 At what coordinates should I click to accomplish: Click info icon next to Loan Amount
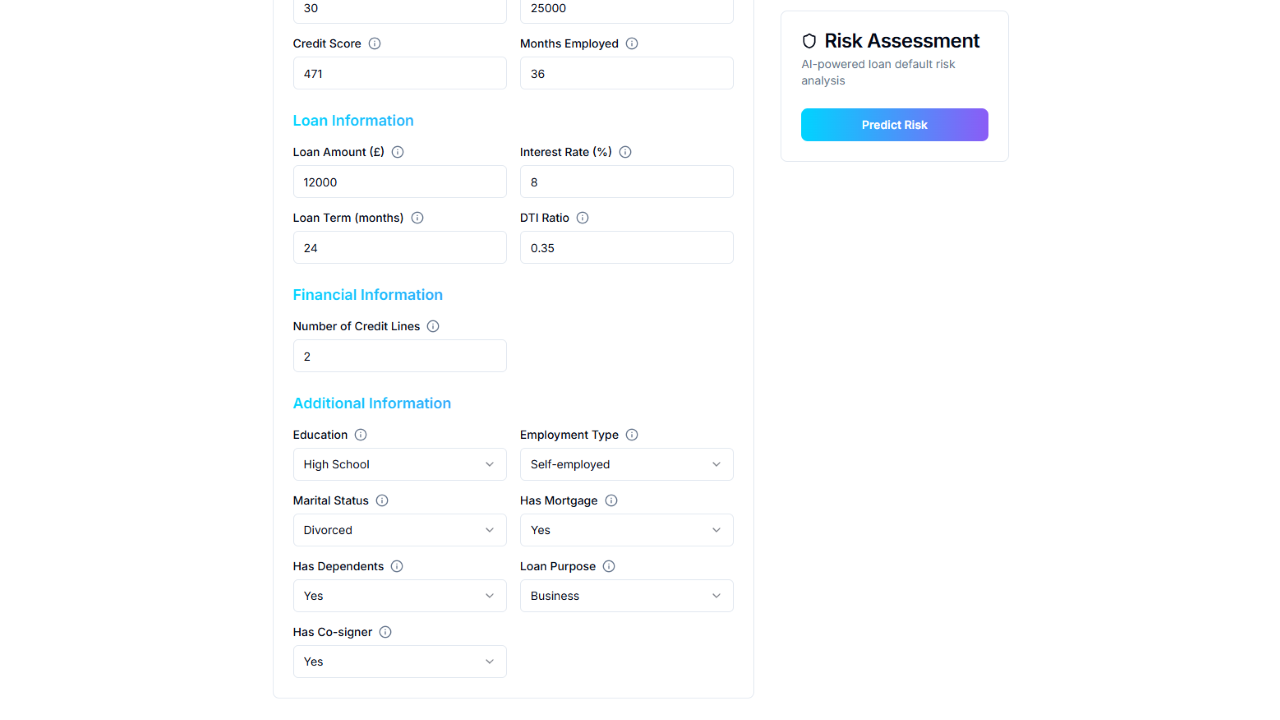click(398, 152)
